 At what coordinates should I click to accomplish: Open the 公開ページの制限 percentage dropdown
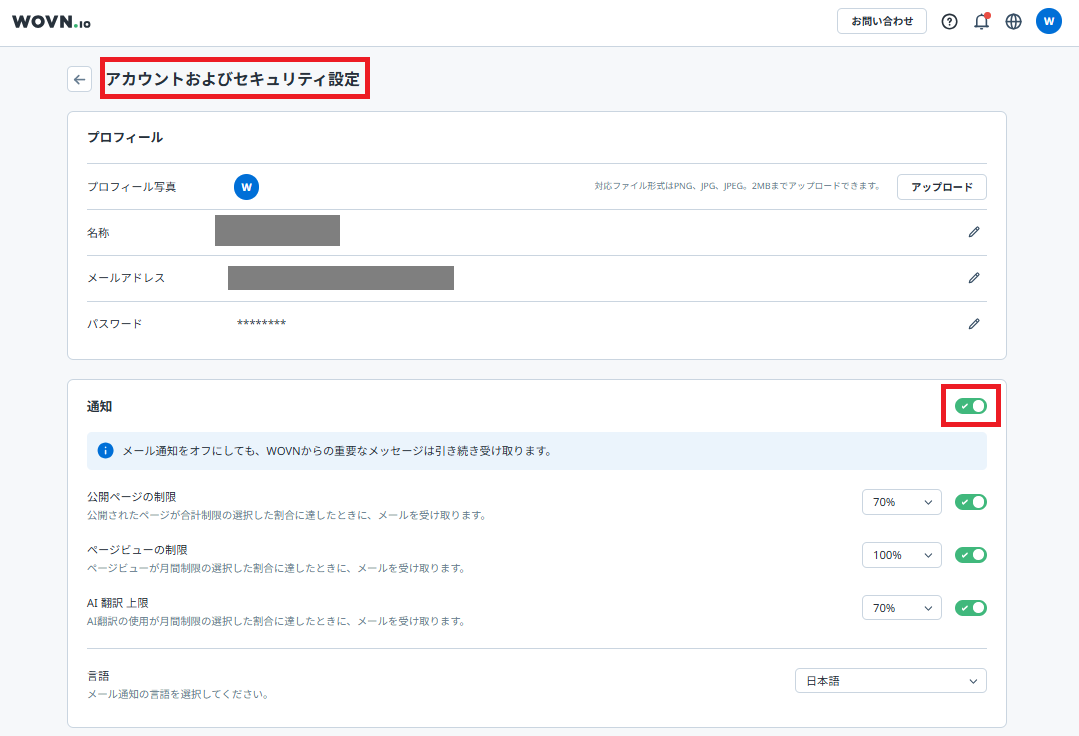coord(901,501)
